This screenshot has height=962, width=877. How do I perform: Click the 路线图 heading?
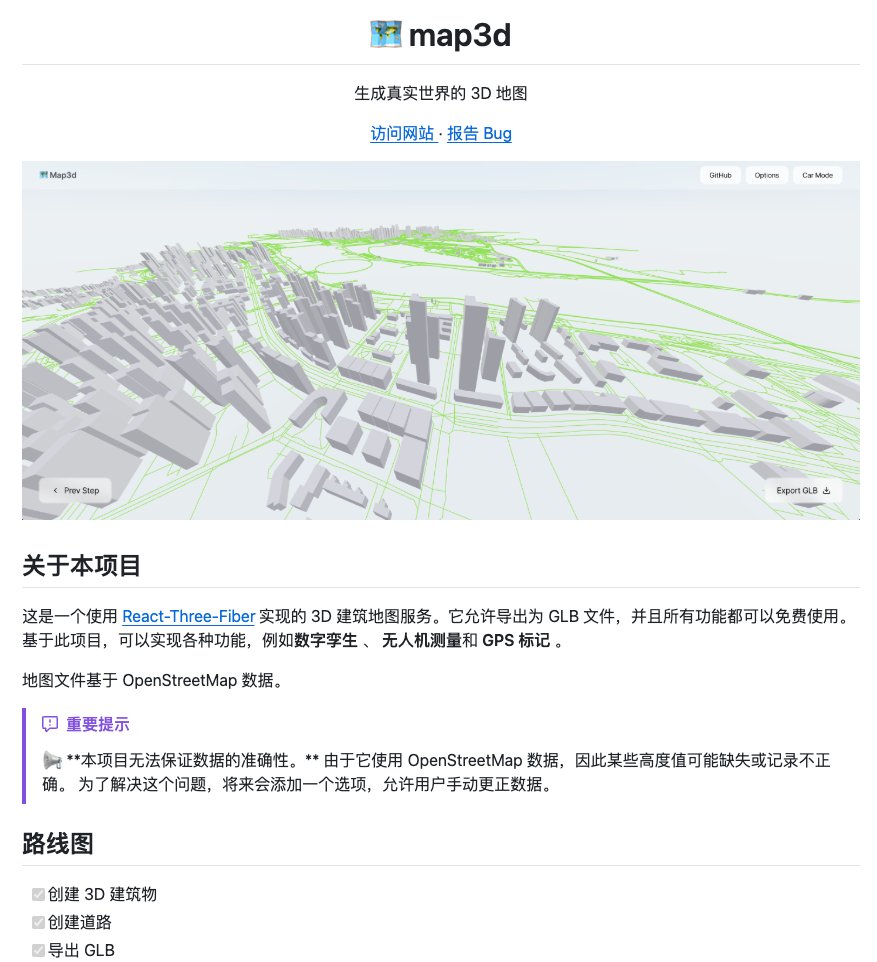point(58,843)
